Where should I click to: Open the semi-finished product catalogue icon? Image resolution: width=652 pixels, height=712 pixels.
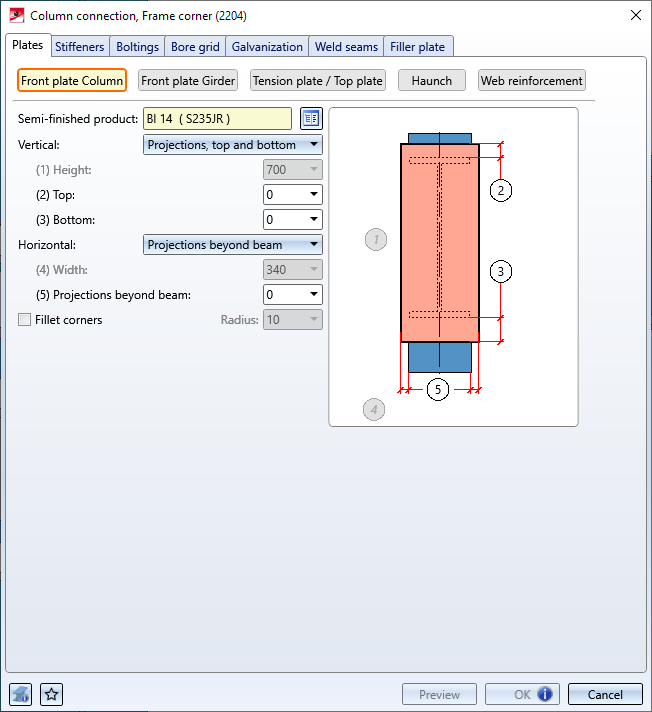coord(311,119)
